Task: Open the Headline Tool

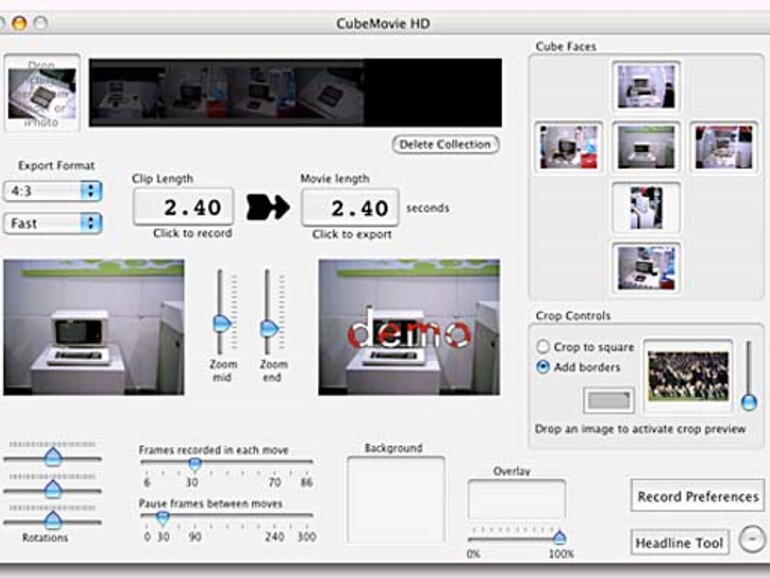Action: pos(680,542)
